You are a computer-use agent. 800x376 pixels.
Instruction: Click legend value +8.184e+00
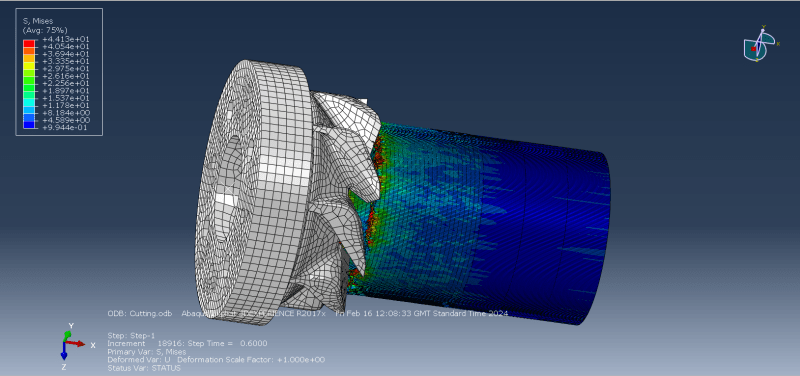65,113
